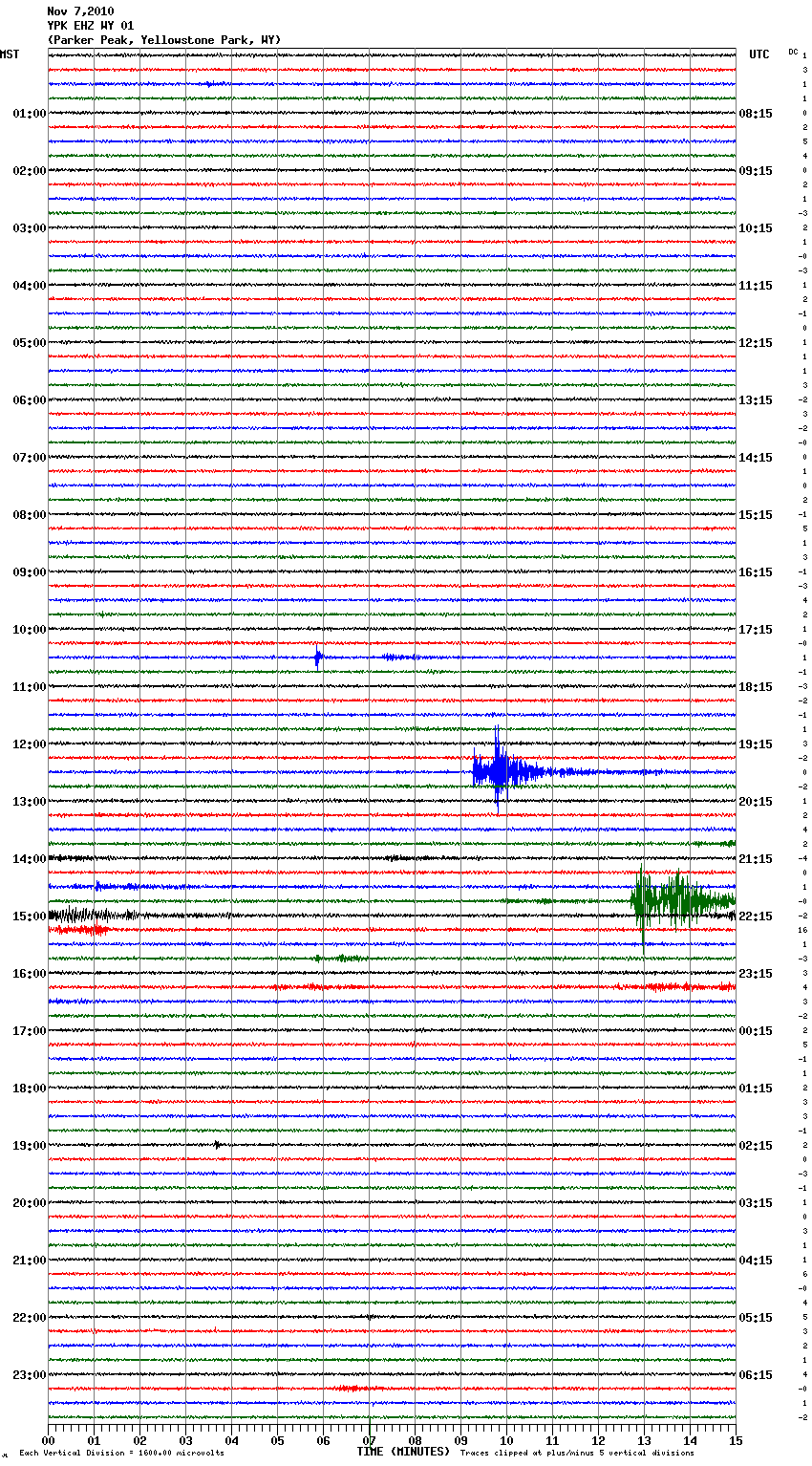The height and width of the screenshot is (1466, 812).
Task: Click the 15:15 UTC time label
Action: point(756,515)
